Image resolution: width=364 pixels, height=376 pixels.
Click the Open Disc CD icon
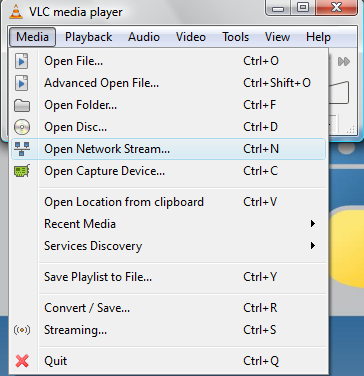point(22,127)
